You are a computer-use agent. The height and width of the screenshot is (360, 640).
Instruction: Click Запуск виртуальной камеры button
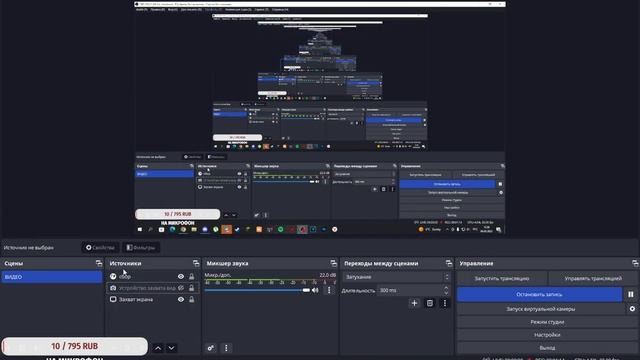(541, 309)
